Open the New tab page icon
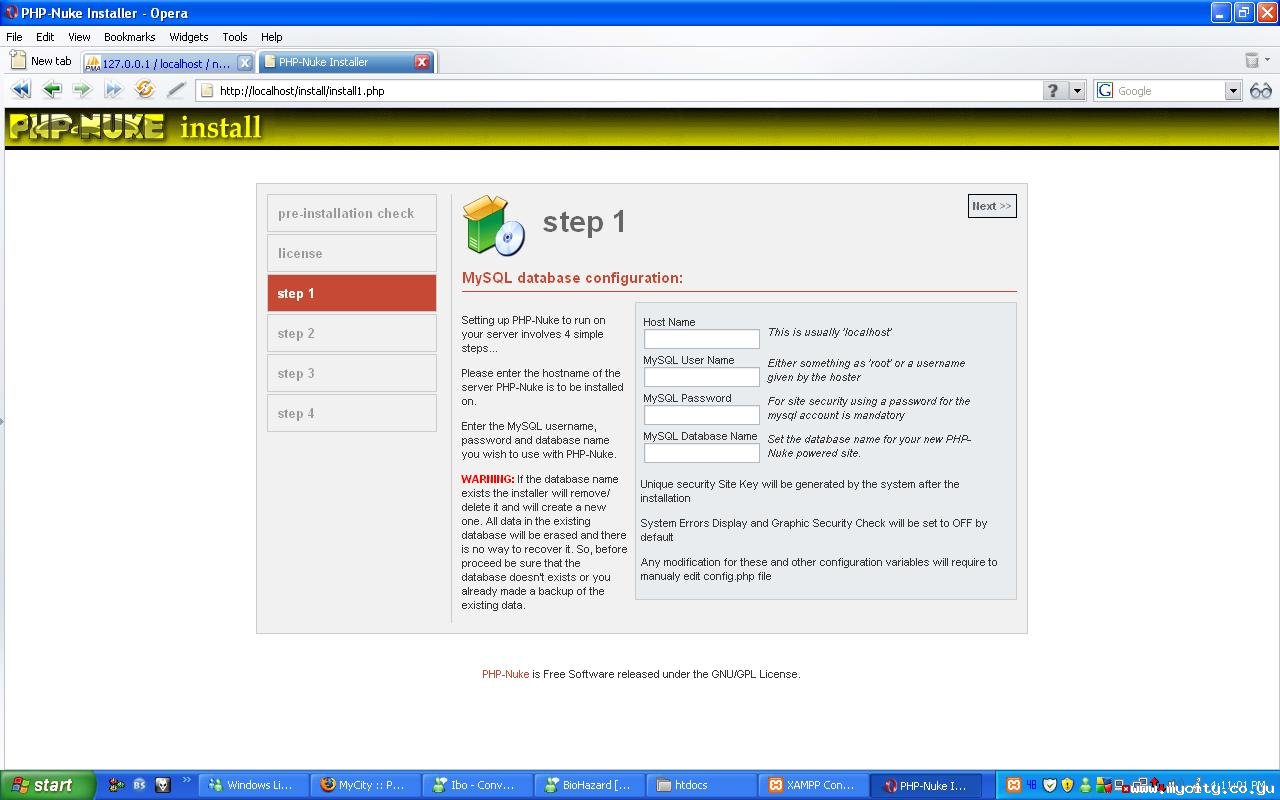 coord(18,61)
